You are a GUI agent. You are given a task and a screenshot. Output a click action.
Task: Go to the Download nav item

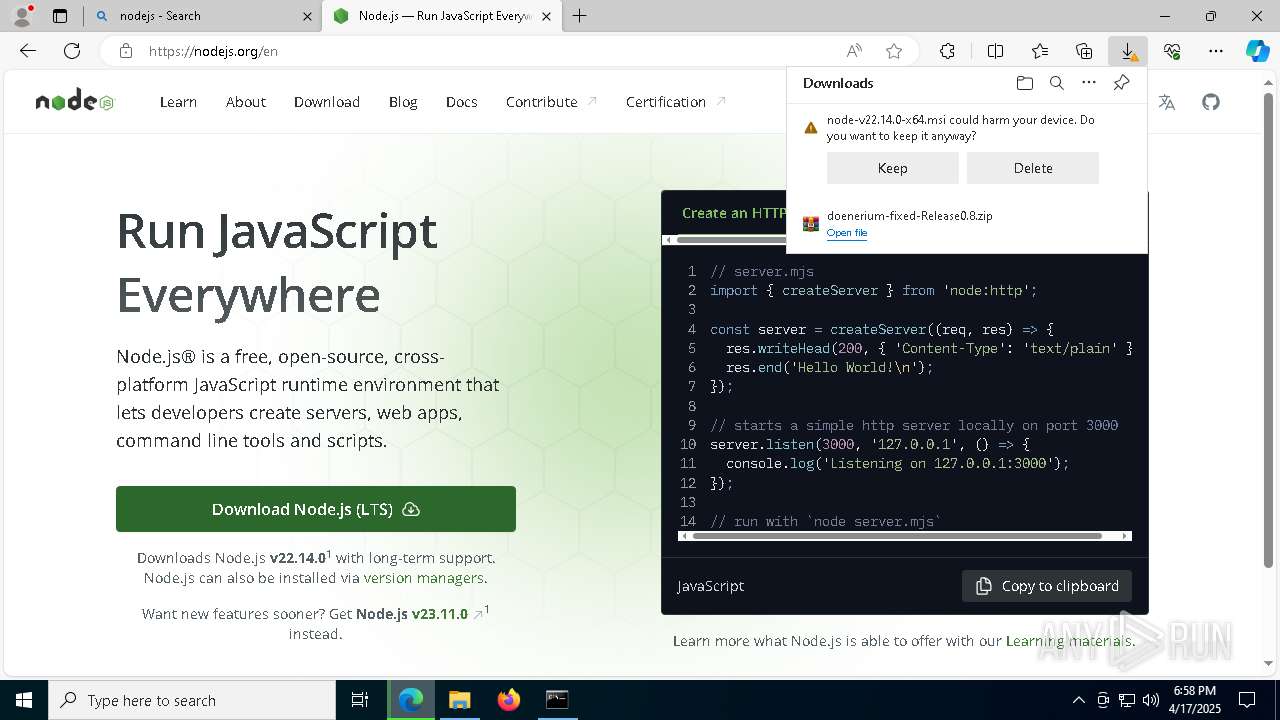pos(327,102)
